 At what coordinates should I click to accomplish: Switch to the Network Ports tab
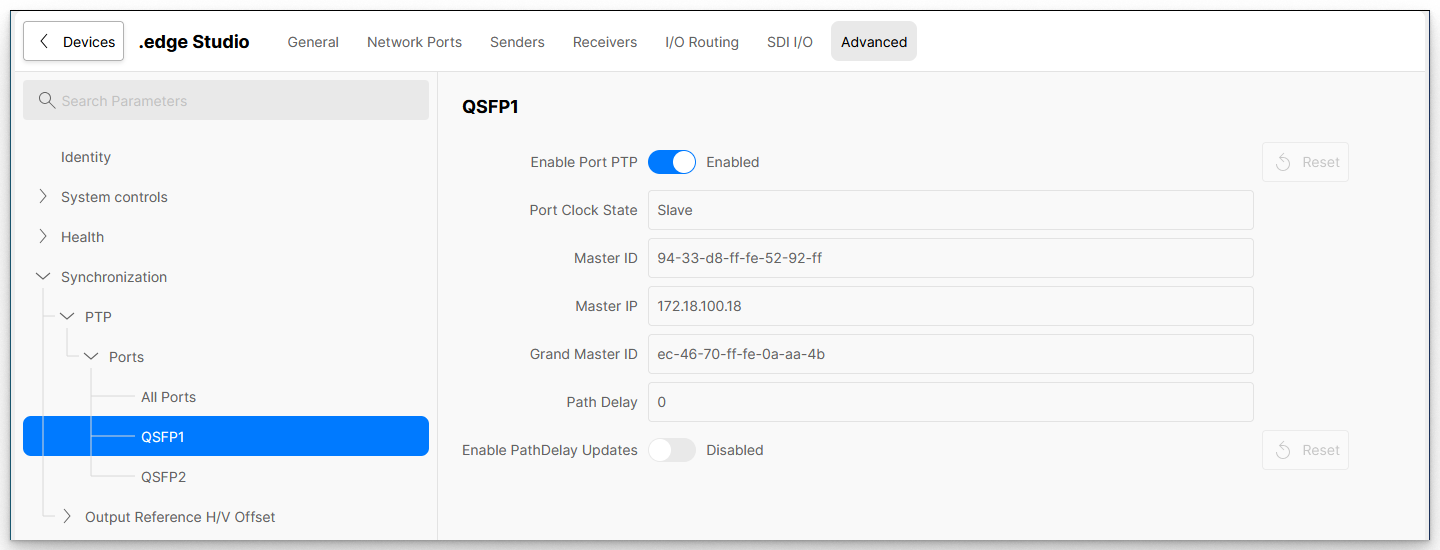pyautogui.click(x=414, y=42)
